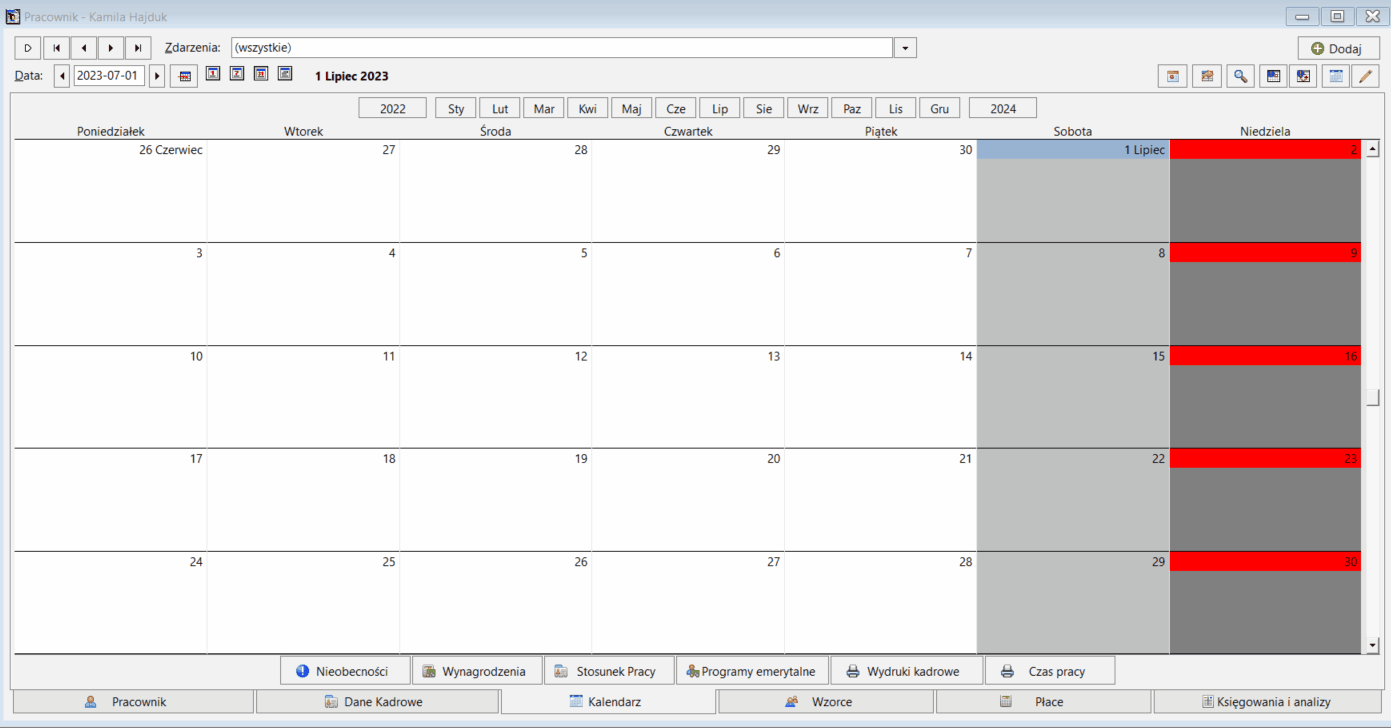
Task: Select the day cell numbered 13
Action: pyautogui.click(x=688, y=397)
